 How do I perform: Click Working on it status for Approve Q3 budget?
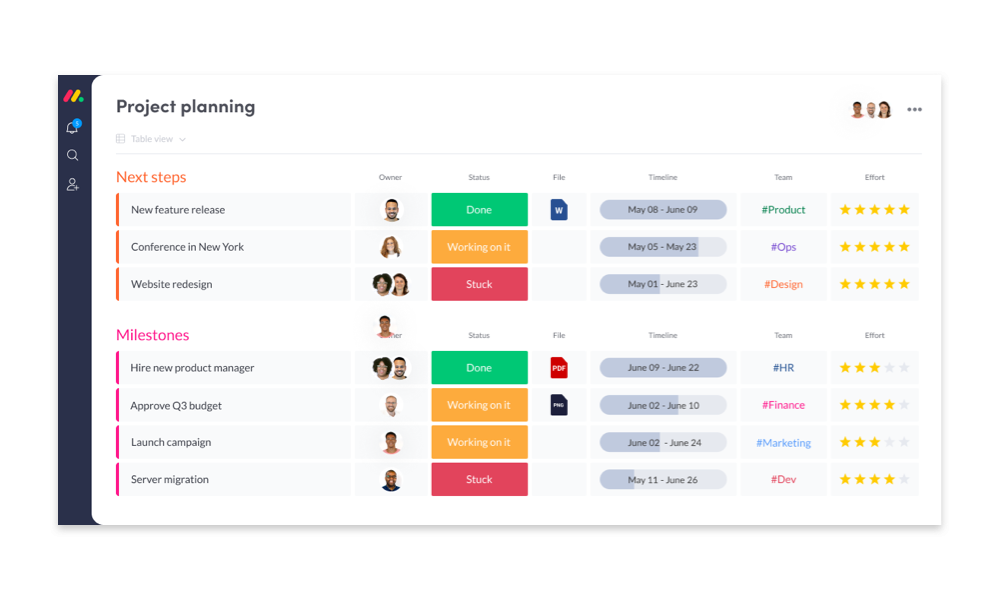tap(480, 405)
